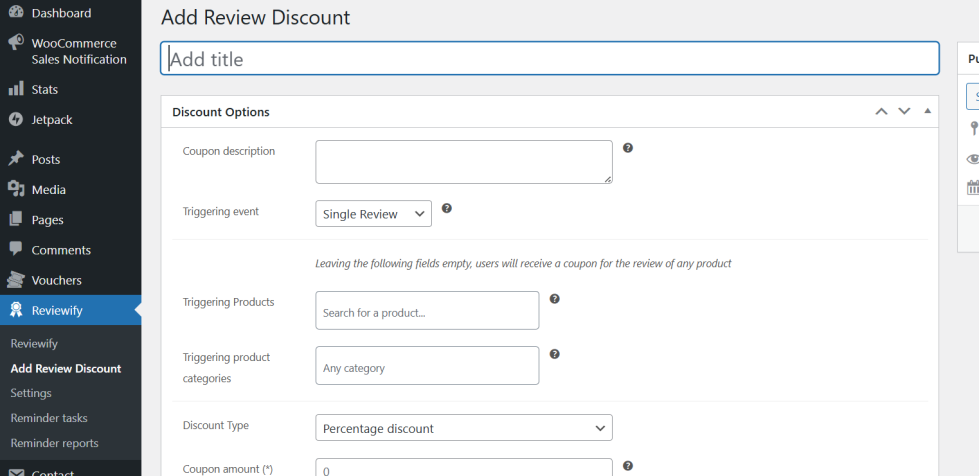Click the Vouchers icon

tap(16, 279)
